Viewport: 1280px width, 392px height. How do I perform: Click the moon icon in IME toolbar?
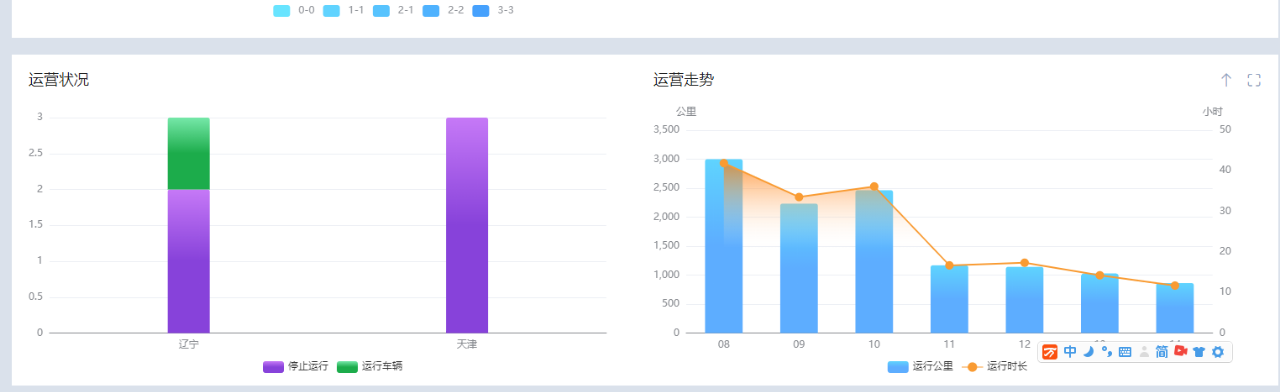tap(1089, 352)
